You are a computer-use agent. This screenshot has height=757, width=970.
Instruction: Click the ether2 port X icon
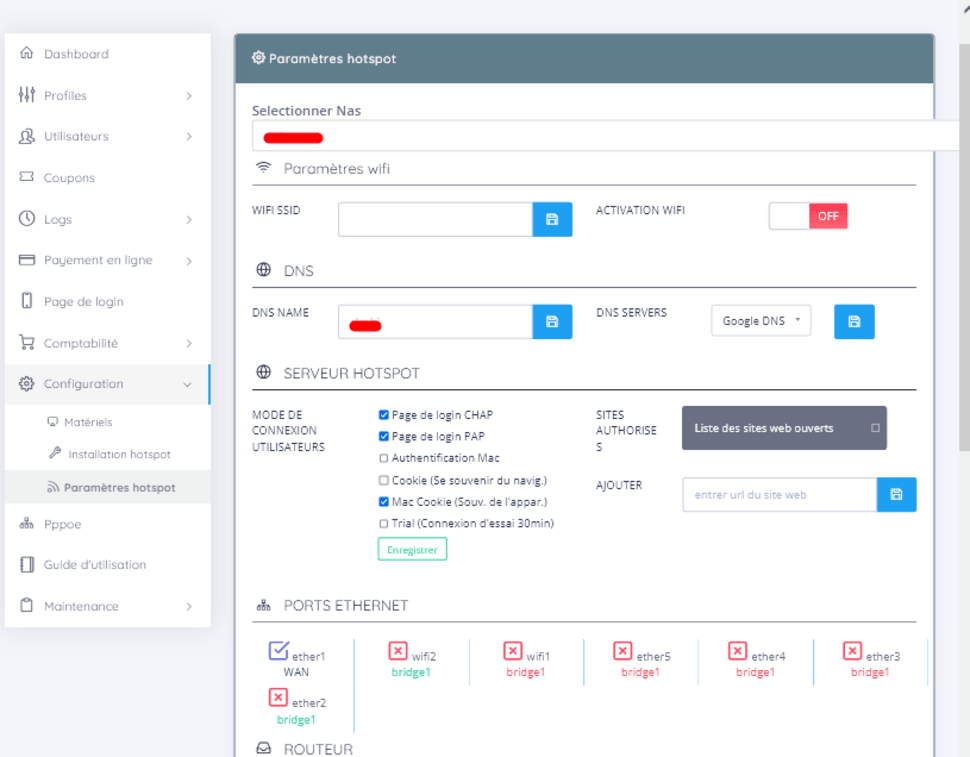click(x=279, y=698)
